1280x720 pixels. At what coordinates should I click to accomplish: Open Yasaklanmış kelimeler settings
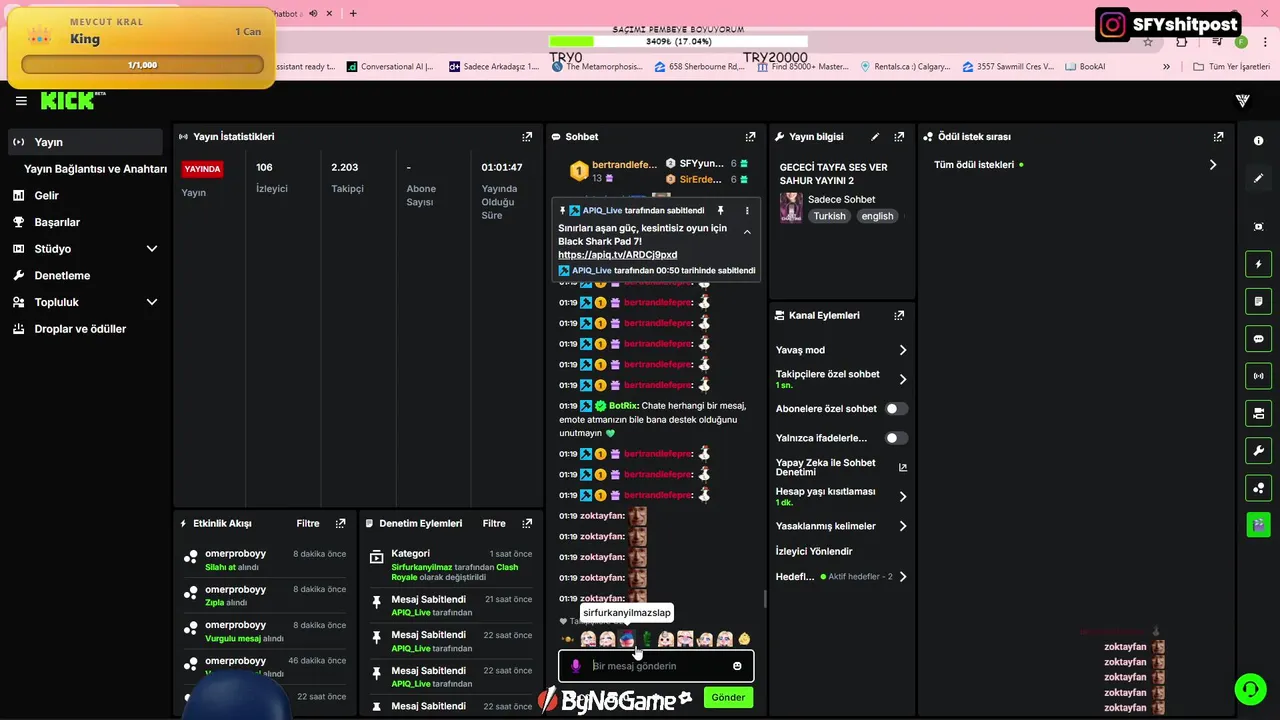841,526
